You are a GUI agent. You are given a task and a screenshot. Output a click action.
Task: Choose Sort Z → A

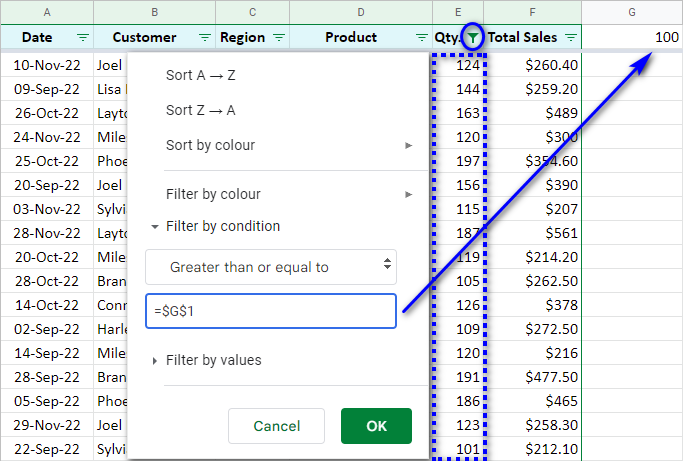pyautogui.click(x=201, y=110)
